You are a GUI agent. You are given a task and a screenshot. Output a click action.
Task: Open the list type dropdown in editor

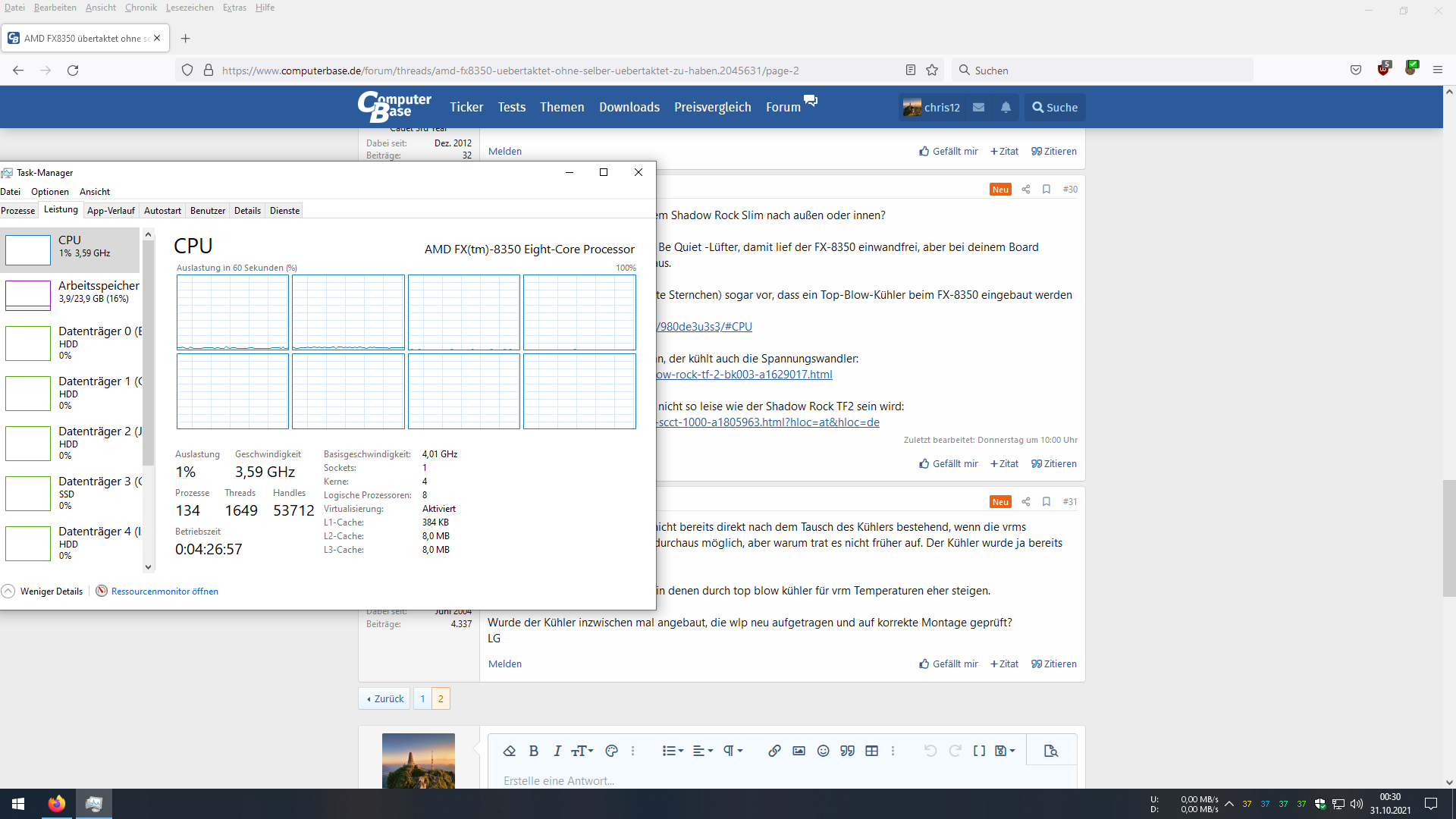click(673, 751)
